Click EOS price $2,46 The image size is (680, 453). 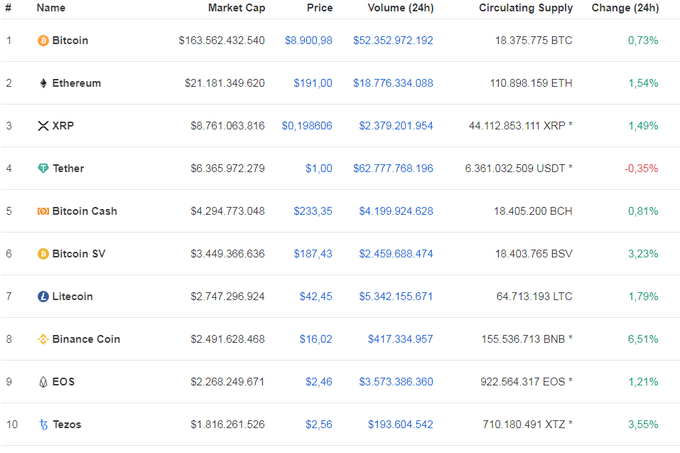tap(319, 382)
